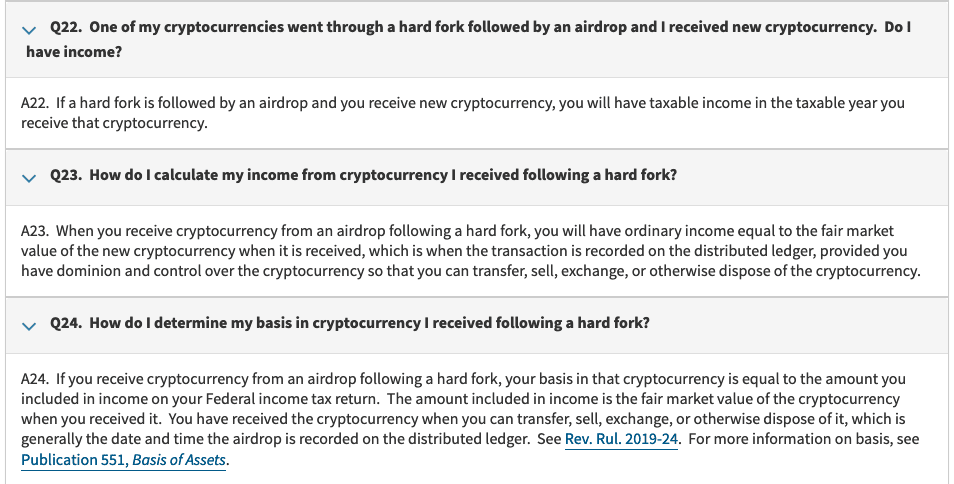Screen dimensions: 954x484
Task: Collapse the Q23 chevron expander
Action: (x=28, y=177)
